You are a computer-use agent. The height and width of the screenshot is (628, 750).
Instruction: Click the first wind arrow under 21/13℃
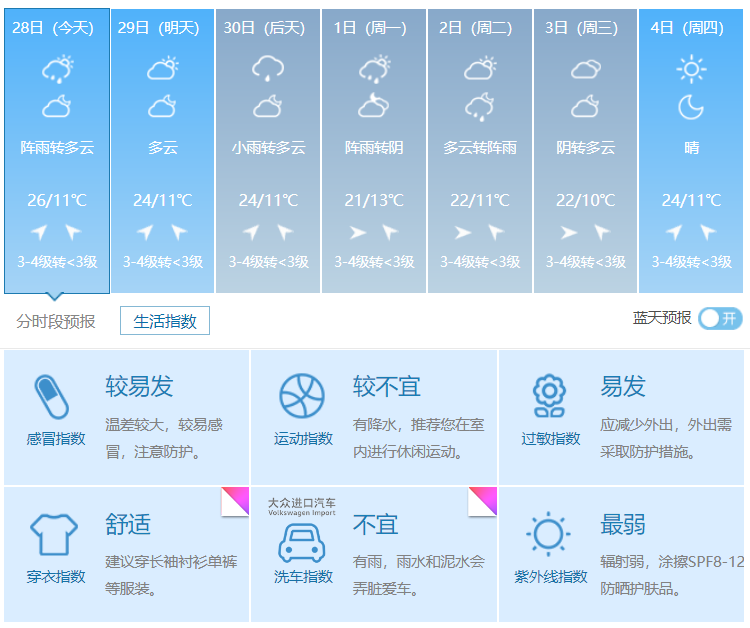pyautogui.click(x=357, y=232)
